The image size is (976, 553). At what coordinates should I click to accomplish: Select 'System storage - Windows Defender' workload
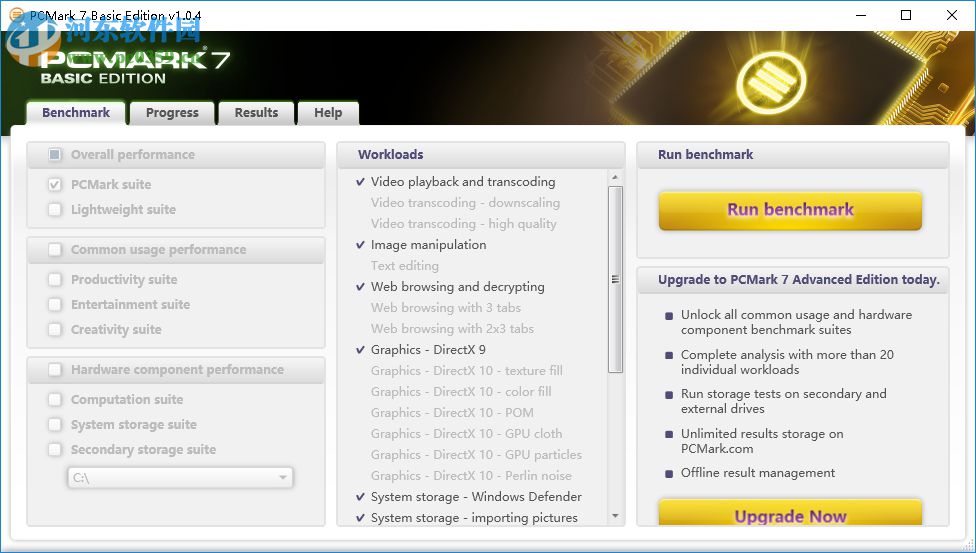[476, 497]
